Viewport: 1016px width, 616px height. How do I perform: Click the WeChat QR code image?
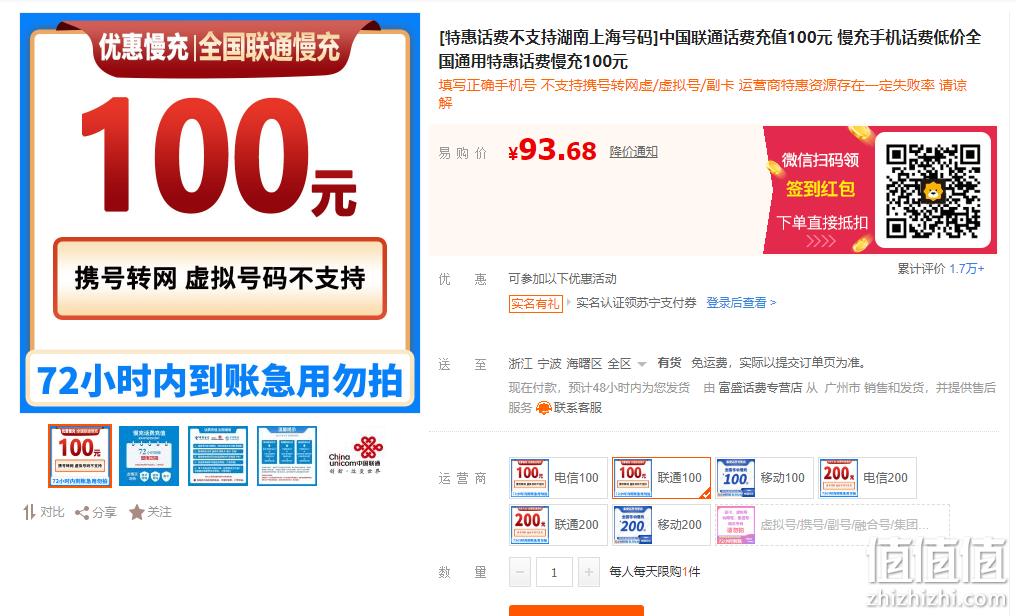(x=932, y=190)
